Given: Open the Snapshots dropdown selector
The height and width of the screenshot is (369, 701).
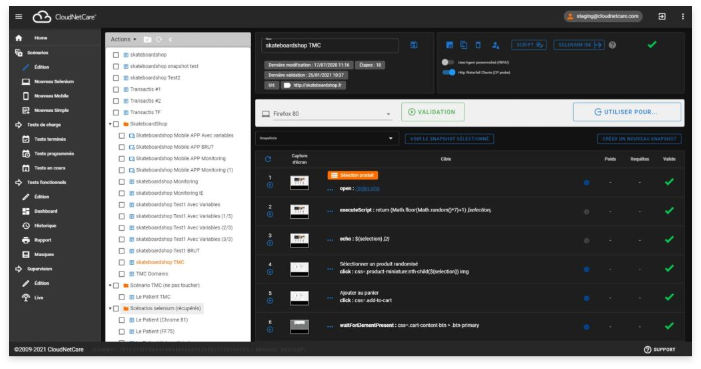Looking at the screenshot, I should (326, 138).
